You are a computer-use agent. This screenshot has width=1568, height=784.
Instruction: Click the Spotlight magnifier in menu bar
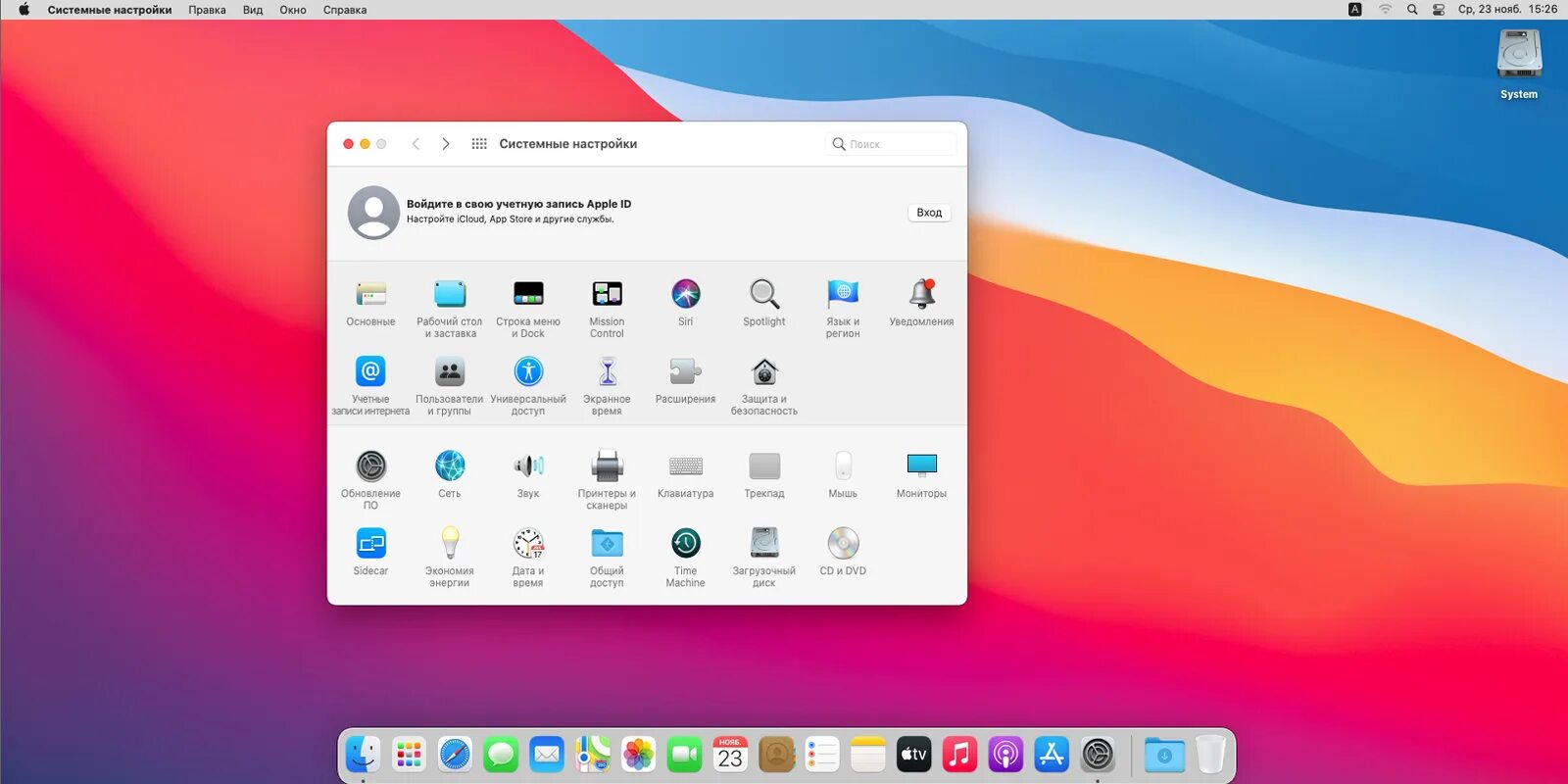[1412, 10]
